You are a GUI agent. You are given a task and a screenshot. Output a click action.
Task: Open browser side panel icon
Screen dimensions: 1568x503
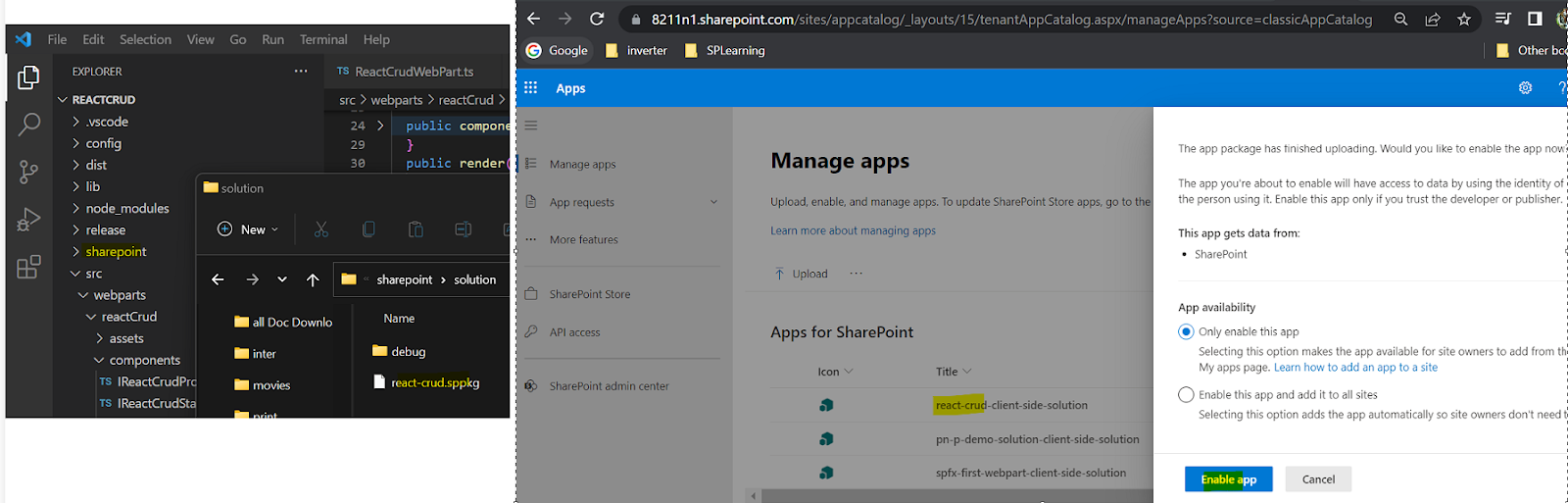[x=1535, y=19]
